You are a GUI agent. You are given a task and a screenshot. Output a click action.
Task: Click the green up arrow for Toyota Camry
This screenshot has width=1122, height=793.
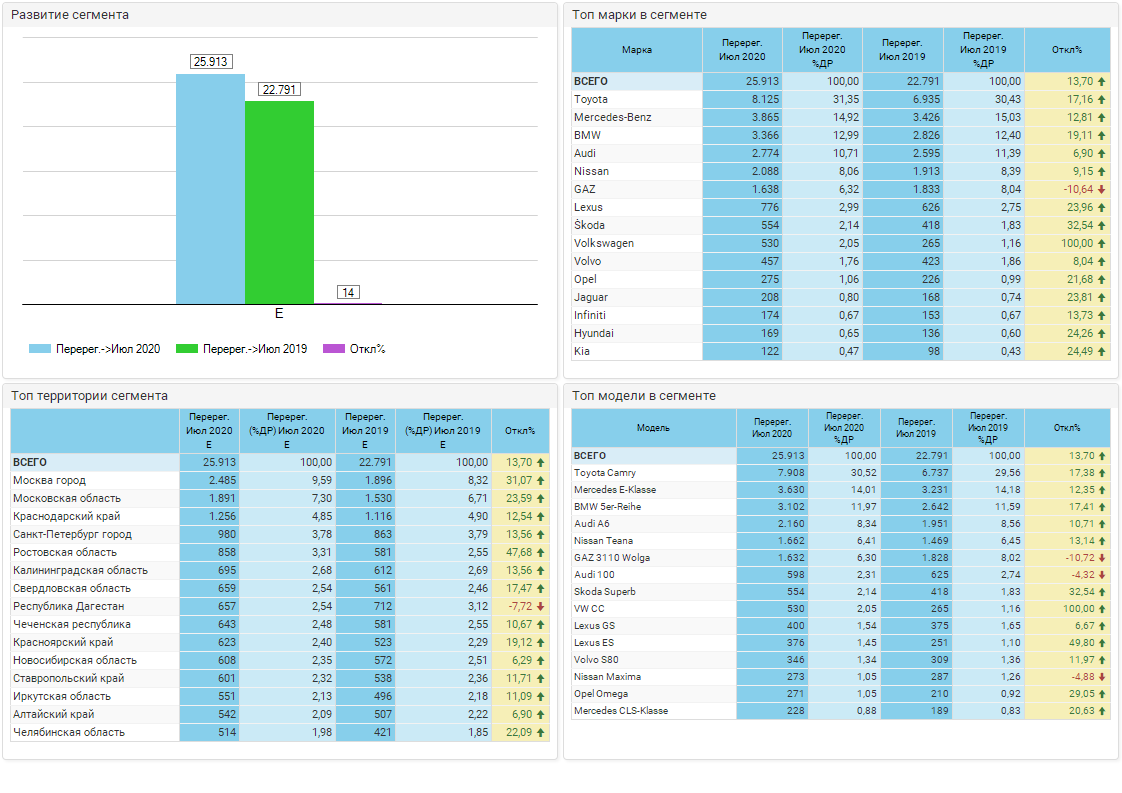[x=1101, y=473]
